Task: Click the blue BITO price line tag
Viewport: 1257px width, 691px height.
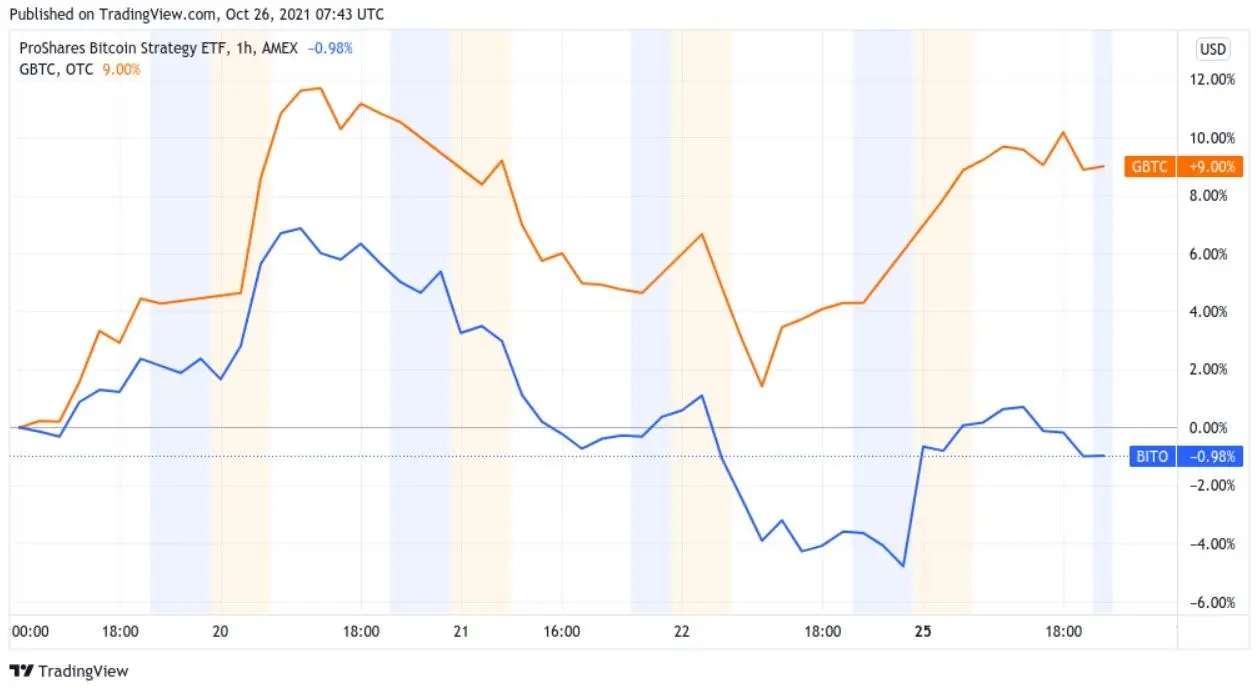Action: point(1151,456)
